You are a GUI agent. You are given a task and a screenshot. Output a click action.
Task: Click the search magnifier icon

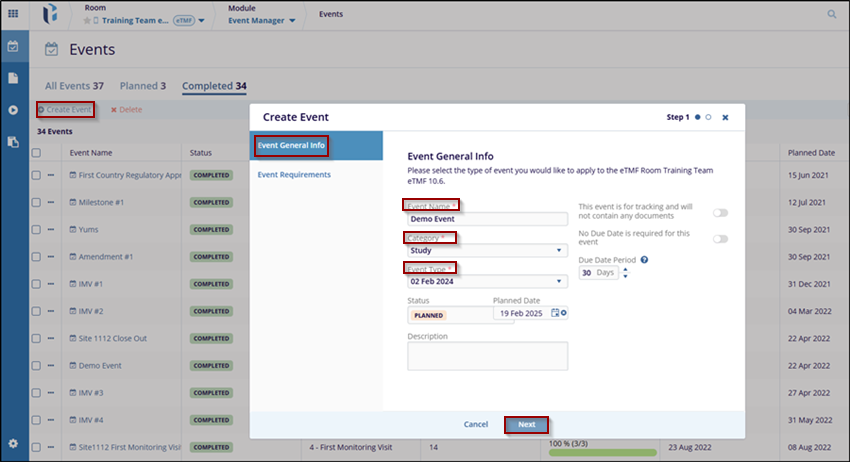pos(832,14)
